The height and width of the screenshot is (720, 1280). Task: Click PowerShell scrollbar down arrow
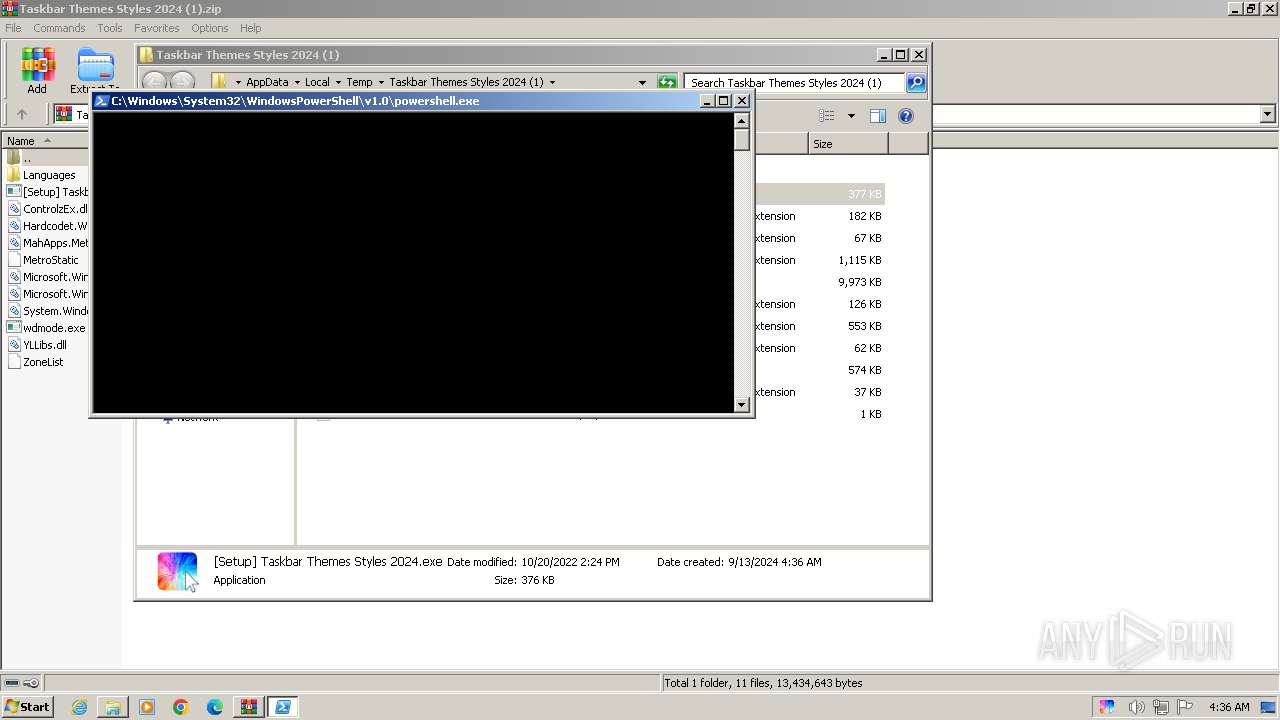tap(741, 405)
